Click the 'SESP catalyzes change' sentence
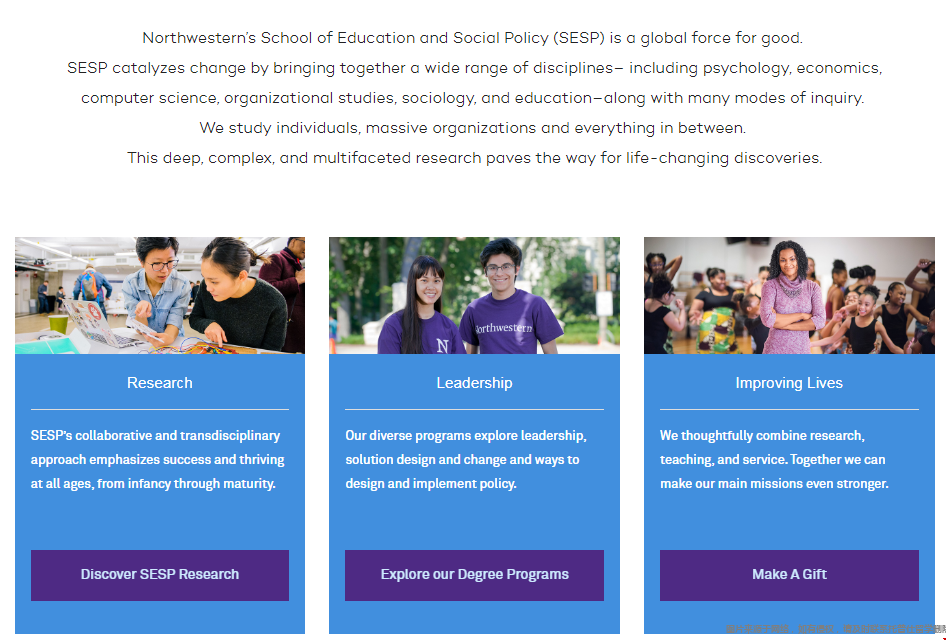 click(x=474, y=69)
